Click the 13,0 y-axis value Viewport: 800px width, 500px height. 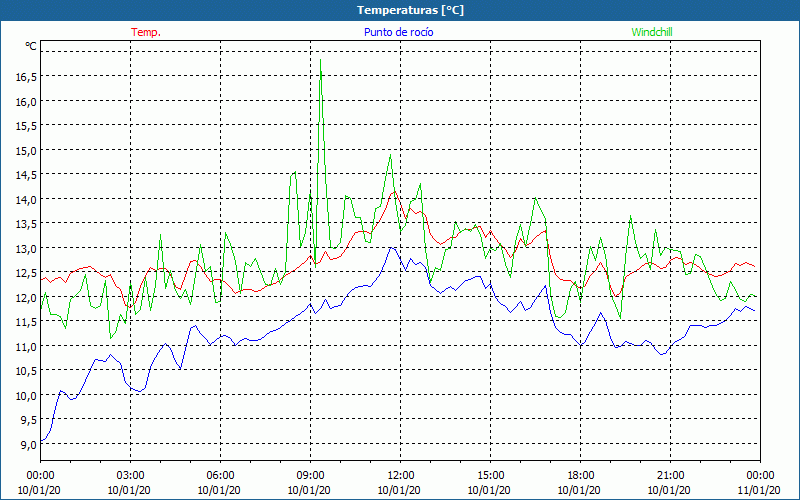(27, 248)
